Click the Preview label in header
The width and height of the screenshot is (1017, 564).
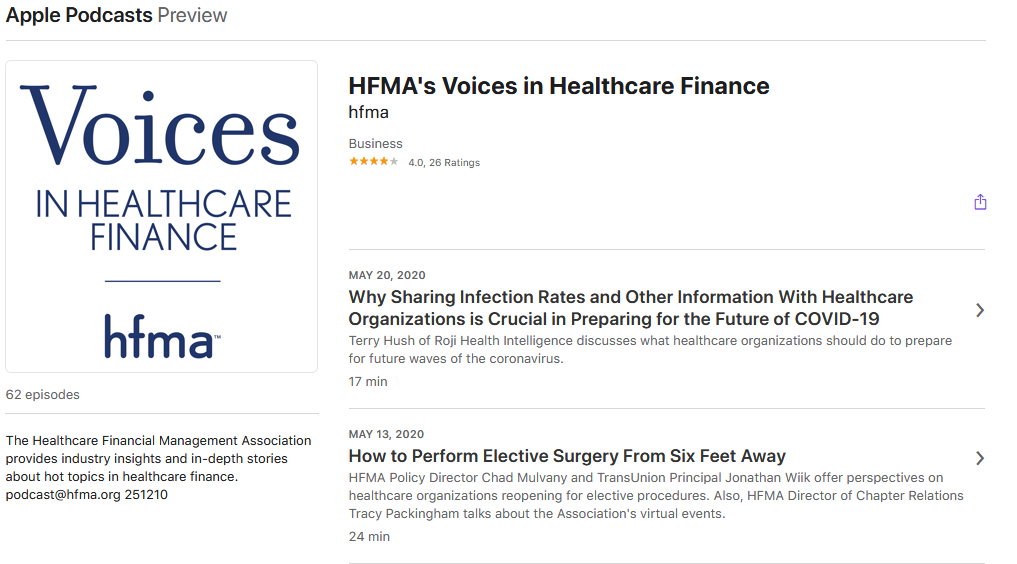(192, 15)
